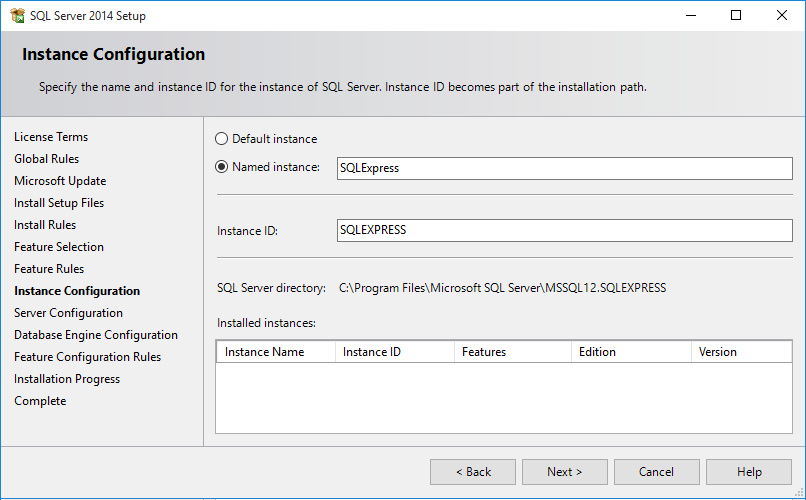Click the Version column header
806x500 pixels.
click(741, 351)
